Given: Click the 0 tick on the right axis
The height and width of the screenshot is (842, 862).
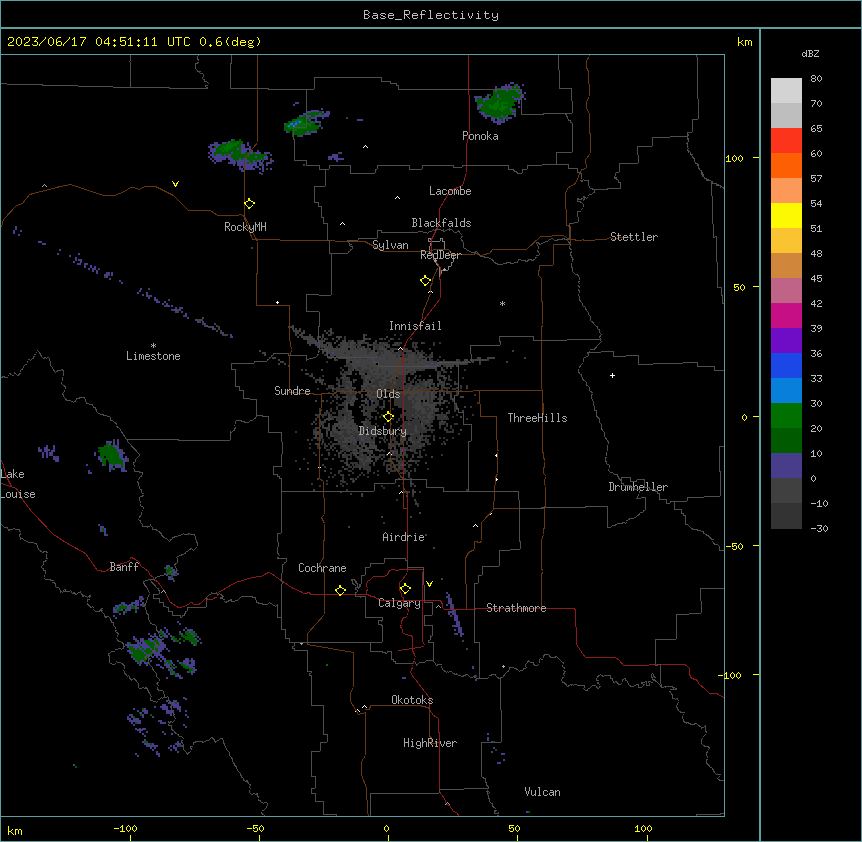Looking at the screenshot, I should (744, 417).
